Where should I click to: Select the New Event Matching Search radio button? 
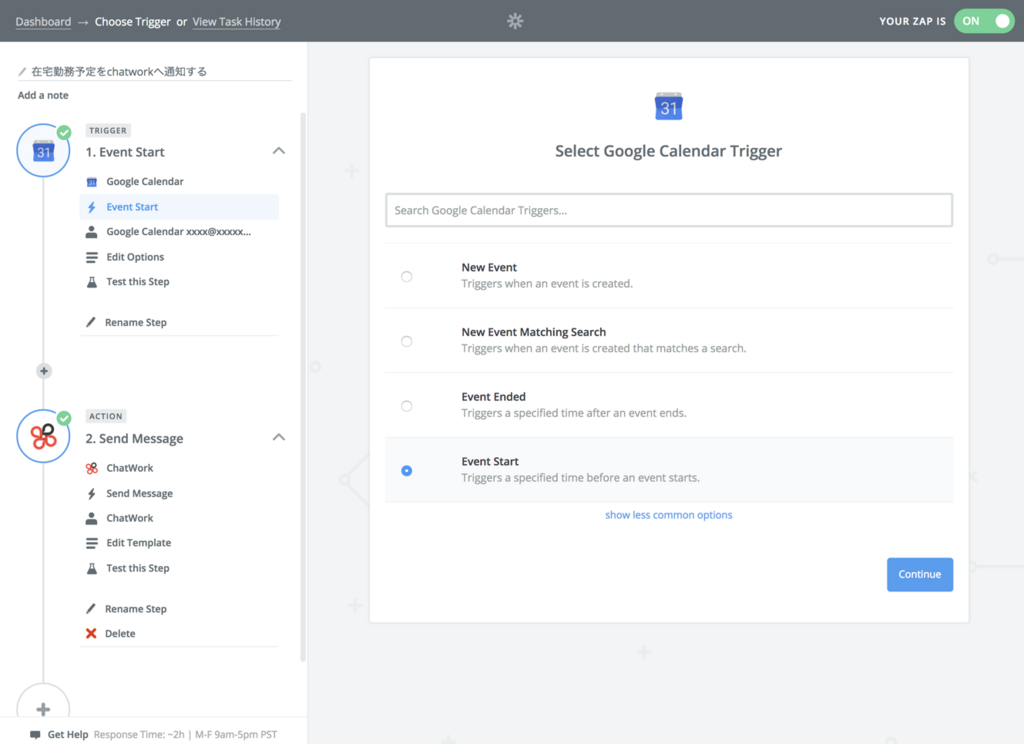click(x=406, y=341)
